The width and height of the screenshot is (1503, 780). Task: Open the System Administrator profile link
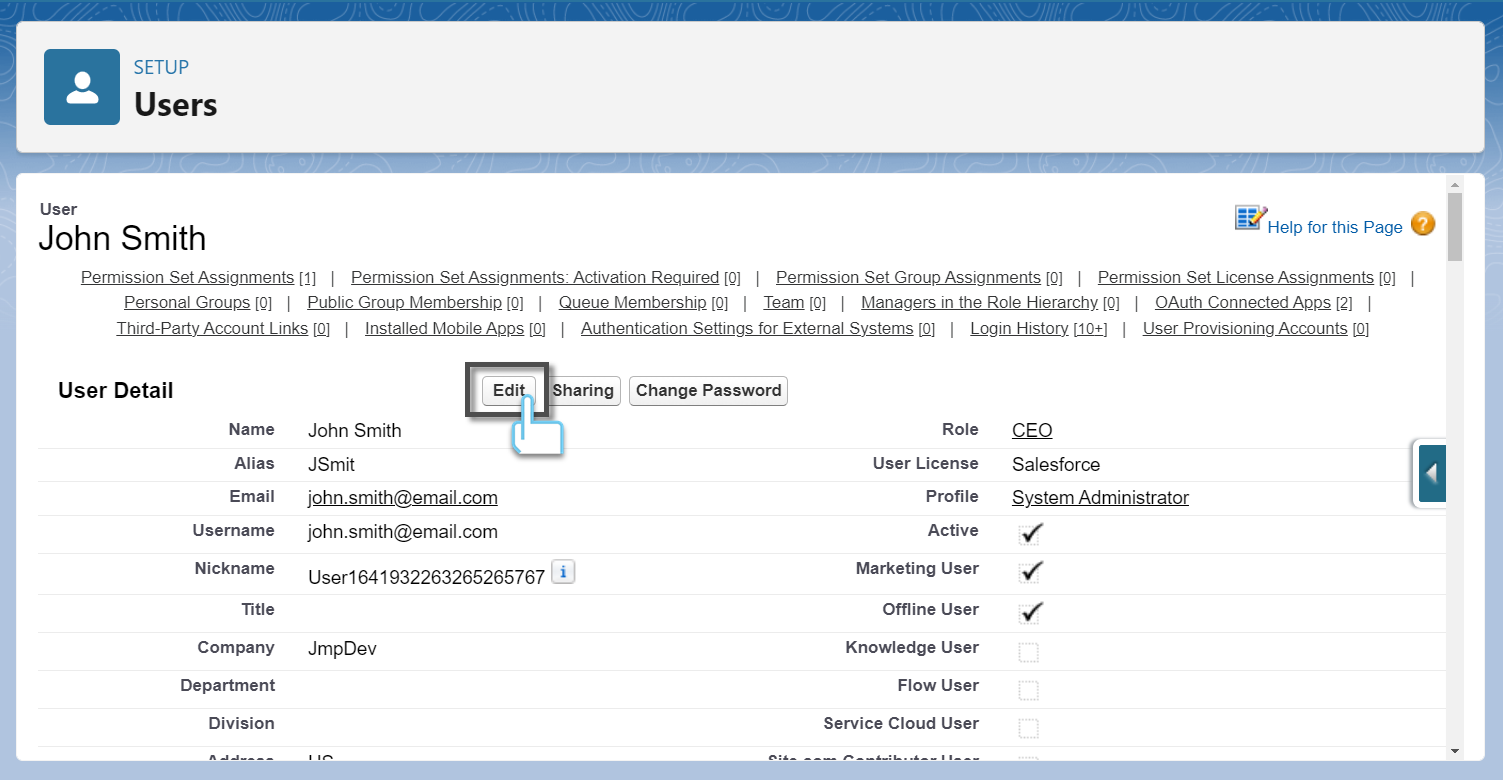pos(1100,498)
